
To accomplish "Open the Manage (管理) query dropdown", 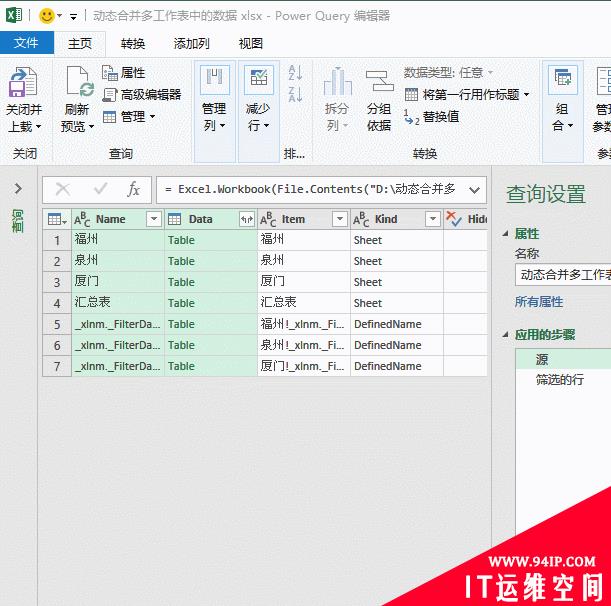I will click(x=129, y=116).
